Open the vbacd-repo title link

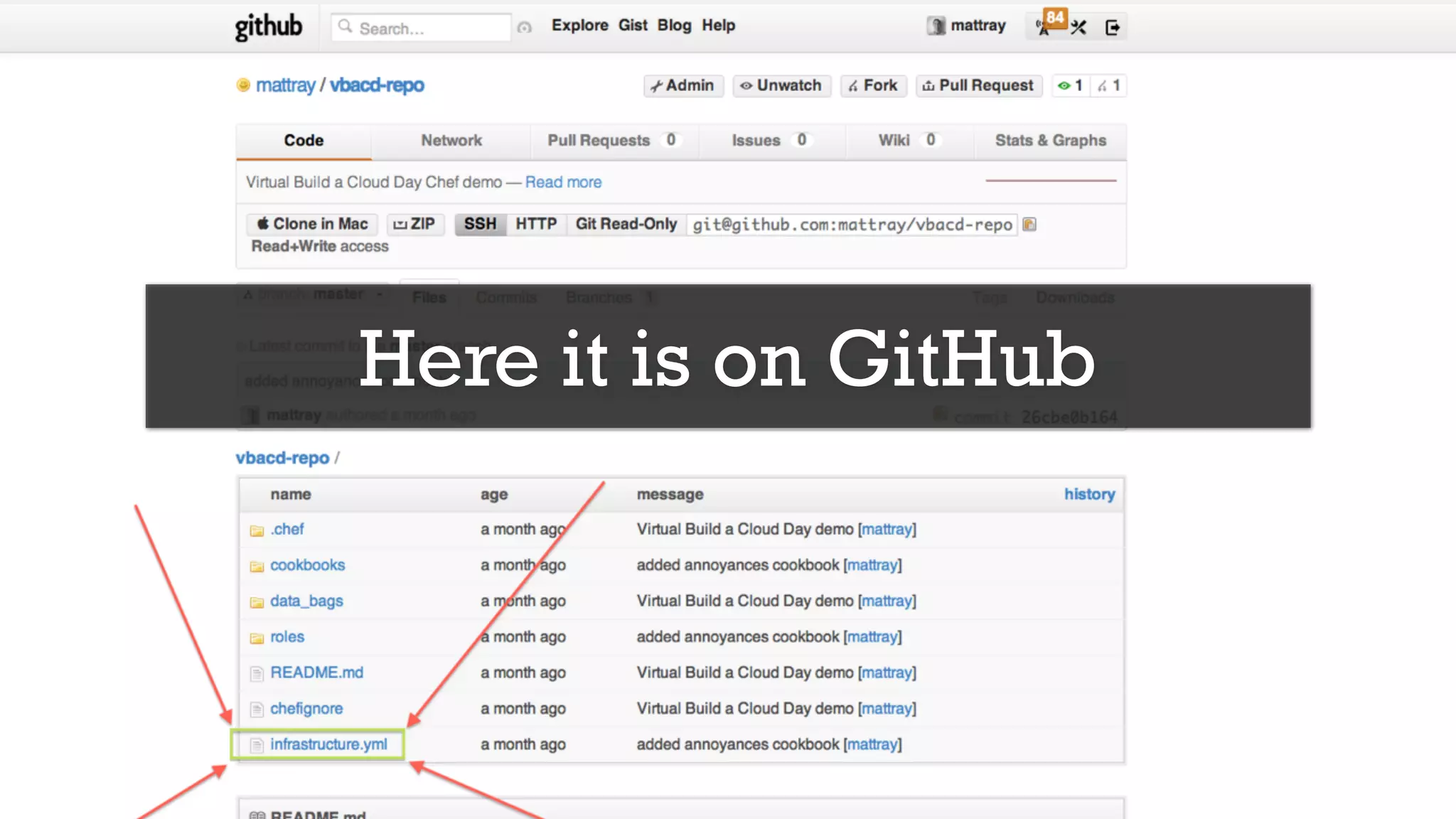[377, 85]
